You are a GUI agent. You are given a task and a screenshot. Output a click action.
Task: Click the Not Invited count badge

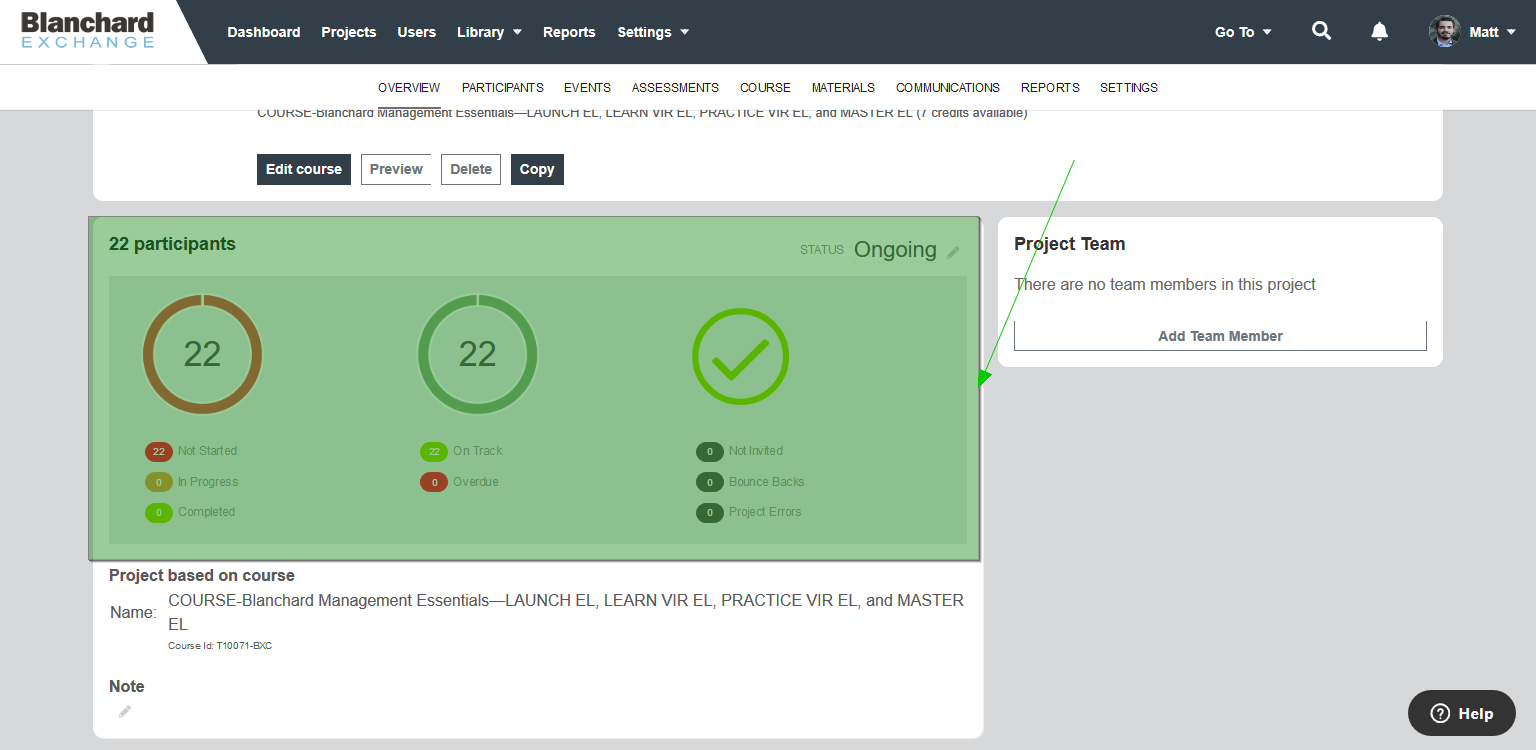point(709,451)
